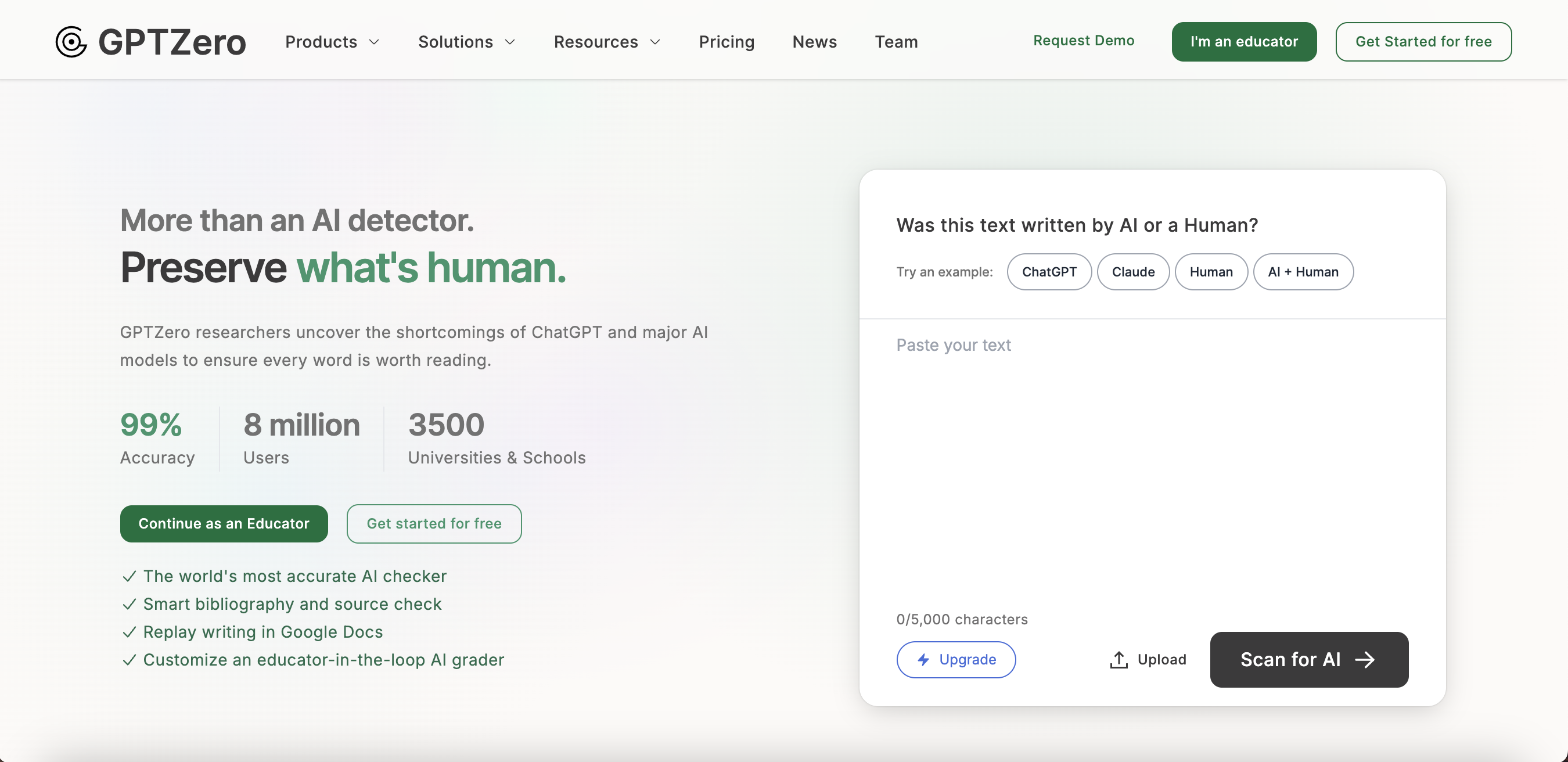Go to the Pricing page
The height and width of the screenshot is (762, 1568).
tap(726, 41)
